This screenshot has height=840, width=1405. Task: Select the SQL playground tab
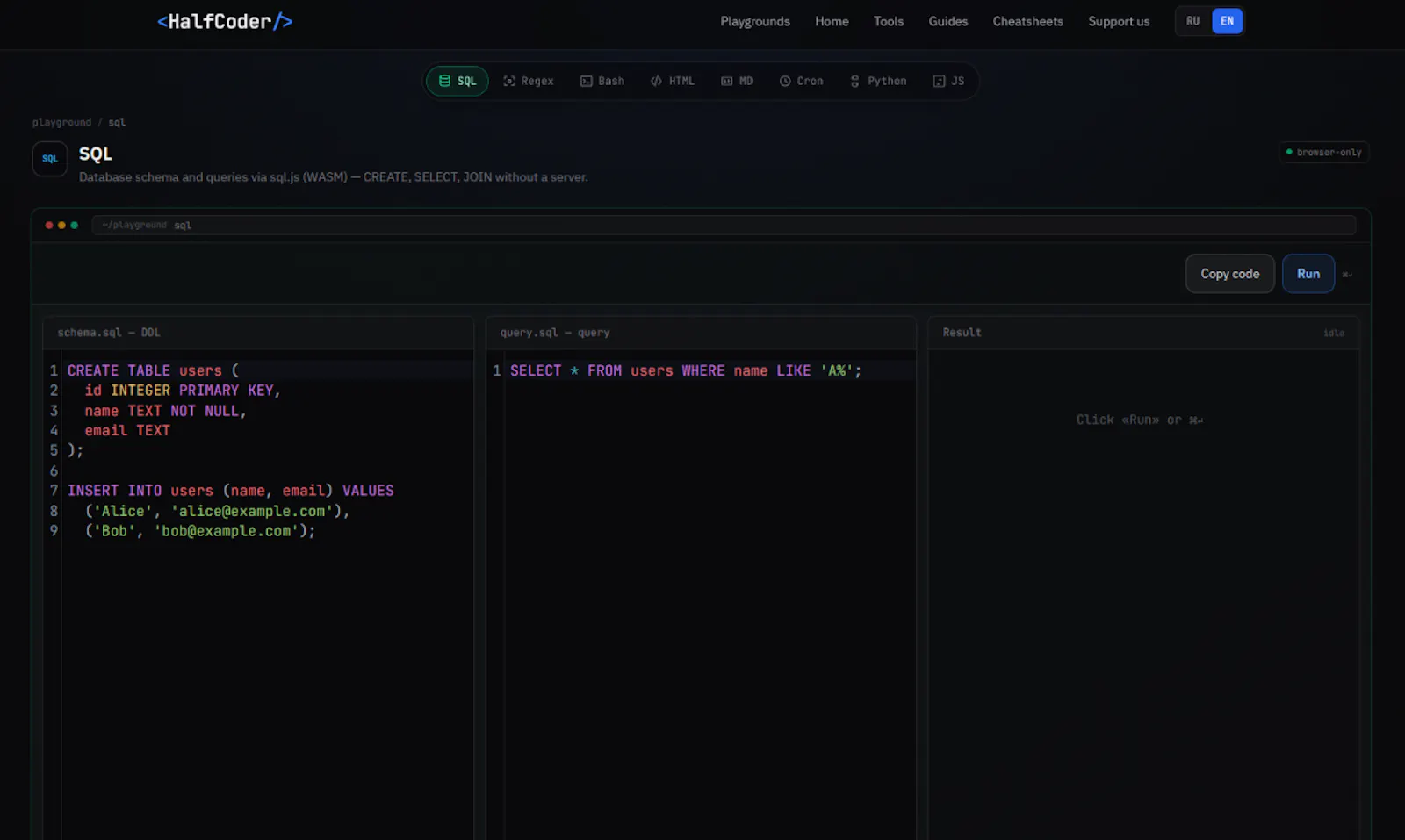458,81
